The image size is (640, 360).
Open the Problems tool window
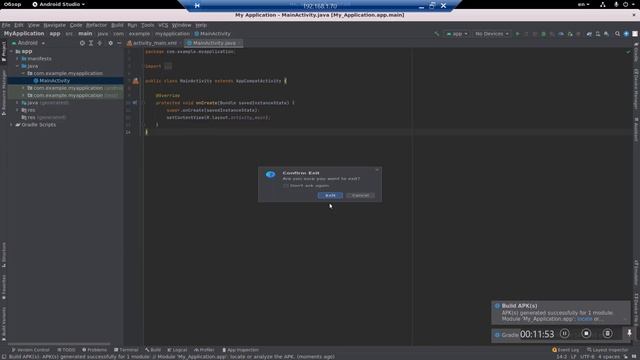coord(94,350)
